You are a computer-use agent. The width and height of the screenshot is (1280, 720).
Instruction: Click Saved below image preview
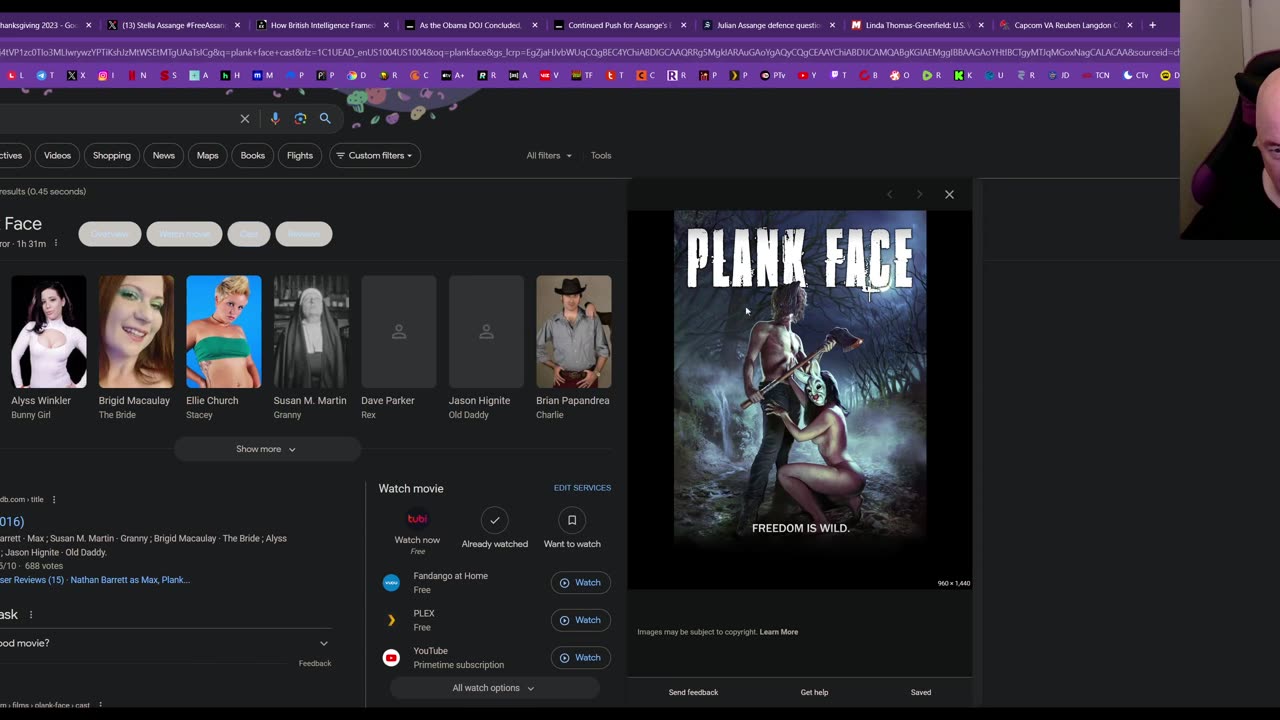point(921,692)
